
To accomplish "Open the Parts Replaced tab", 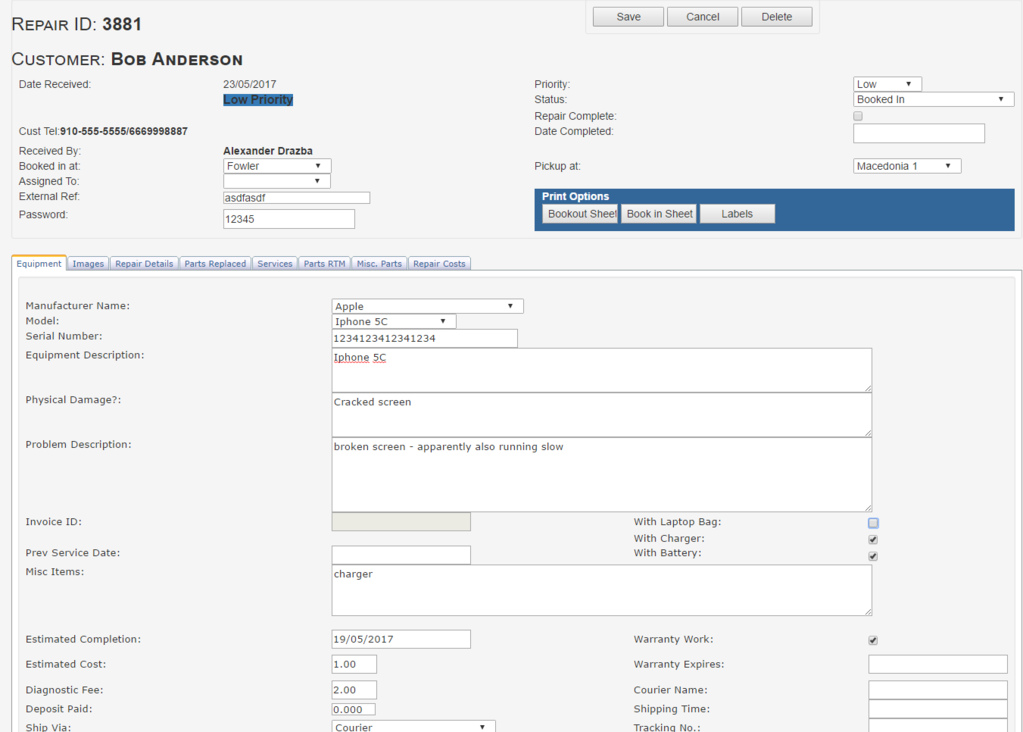I will [x=215, y=264].
